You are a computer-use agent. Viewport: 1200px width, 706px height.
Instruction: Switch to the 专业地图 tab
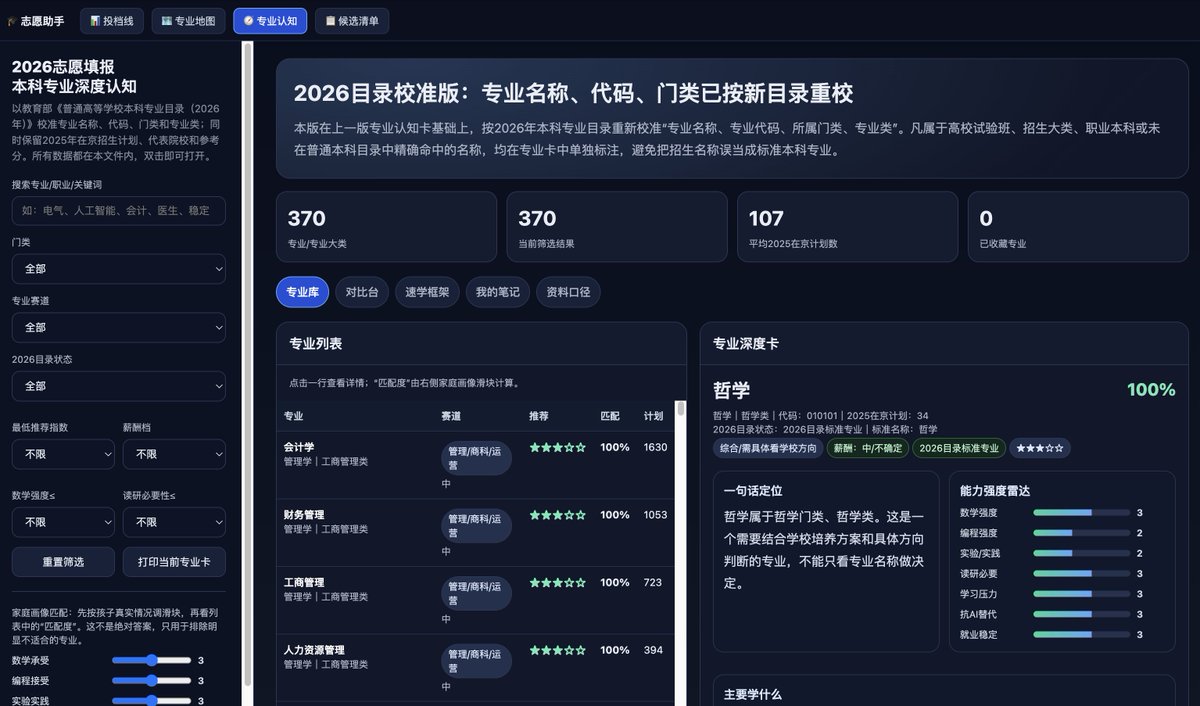point(189,20)
